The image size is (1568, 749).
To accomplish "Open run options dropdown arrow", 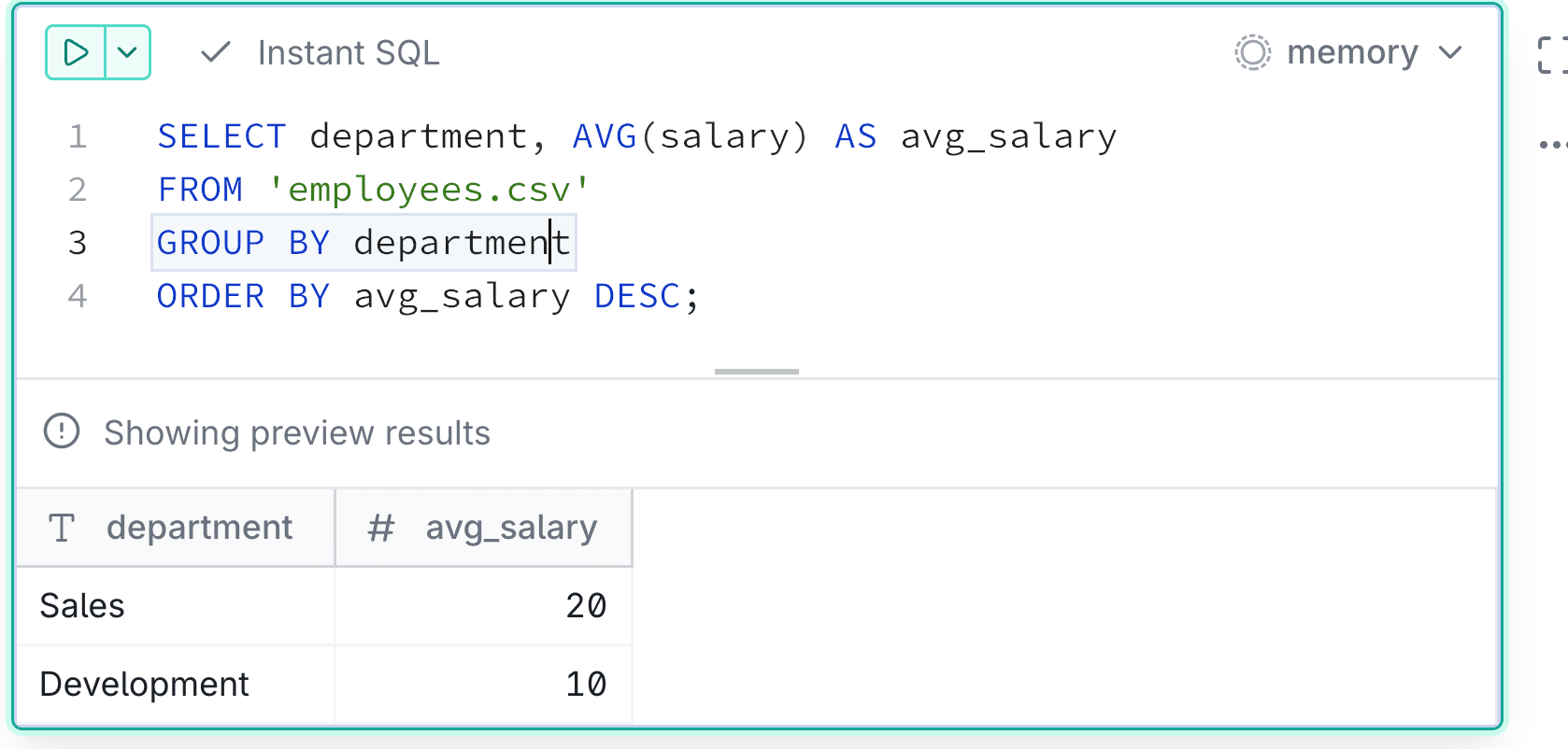I will [128, 52].
